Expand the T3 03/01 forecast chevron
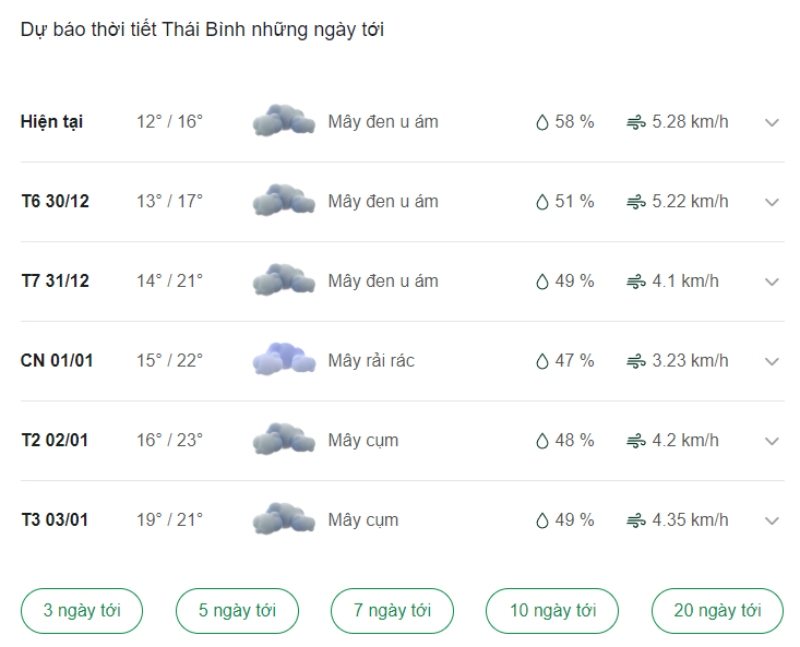Screen dimensions: 800x647 click(772, 520)
